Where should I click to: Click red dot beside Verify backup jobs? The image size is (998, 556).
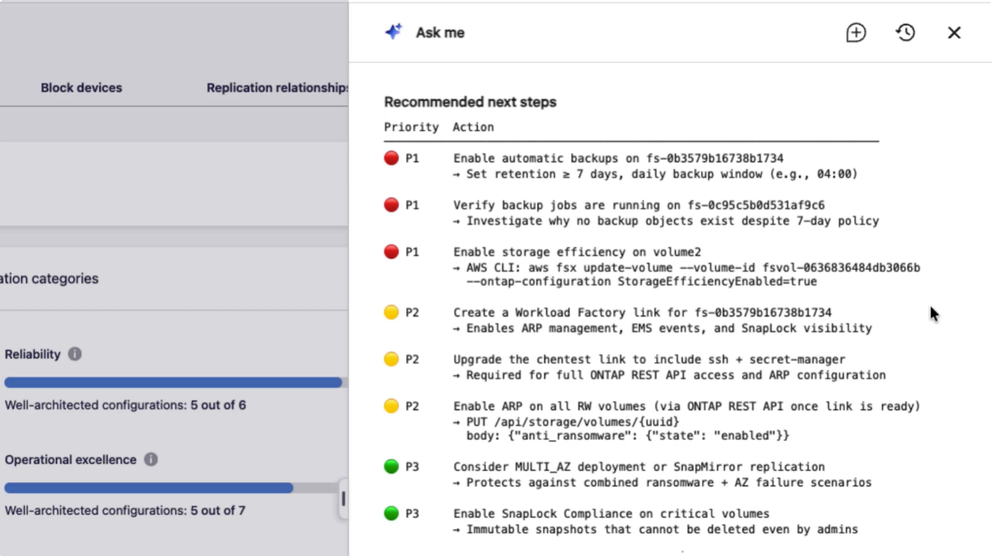pyautogui.click(x=391, y=205)
